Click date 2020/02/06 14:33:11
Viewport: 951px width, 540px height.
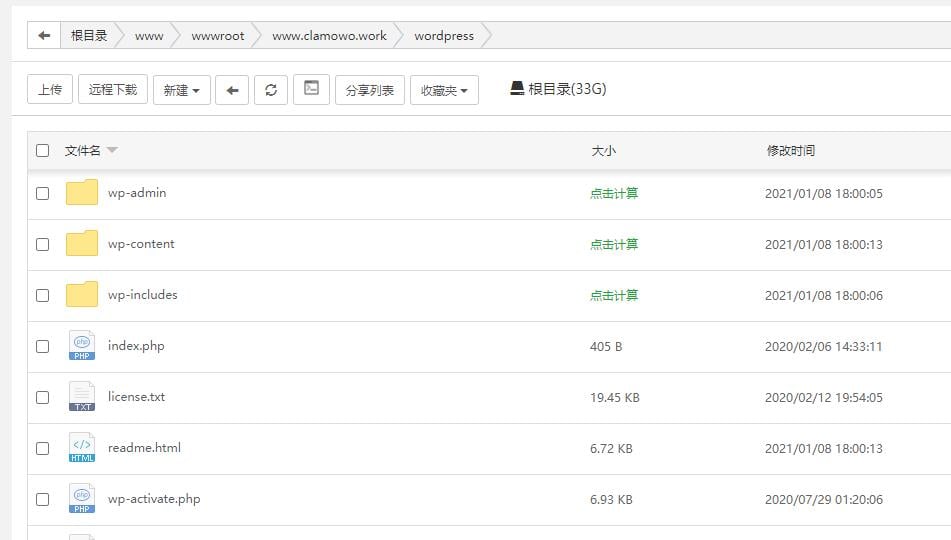tap(824, 346)
